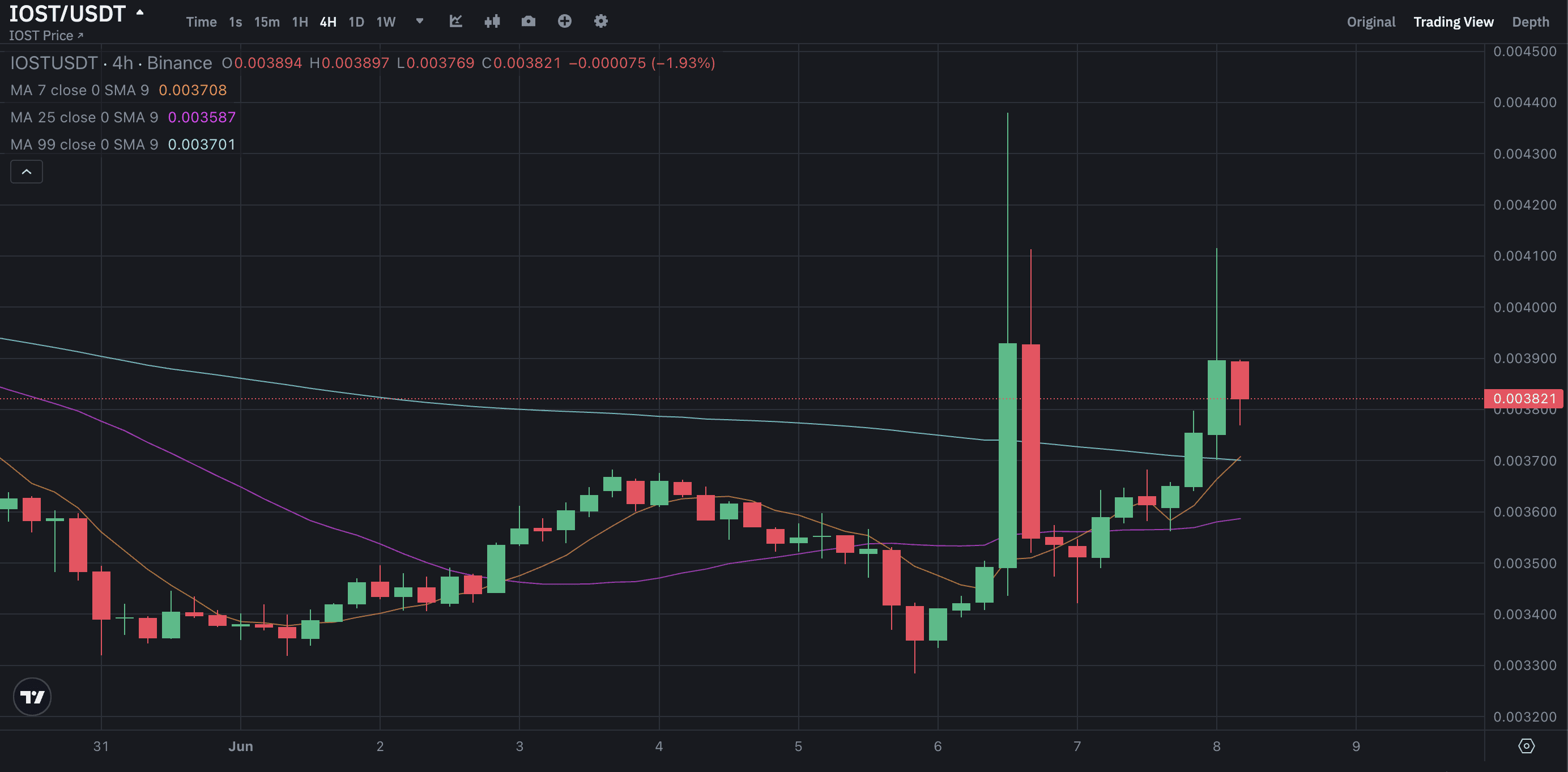The width and height of the screenshot is (1568, 772).
Task: Switch to the Original chart tab
Action: coord(1371,22)
